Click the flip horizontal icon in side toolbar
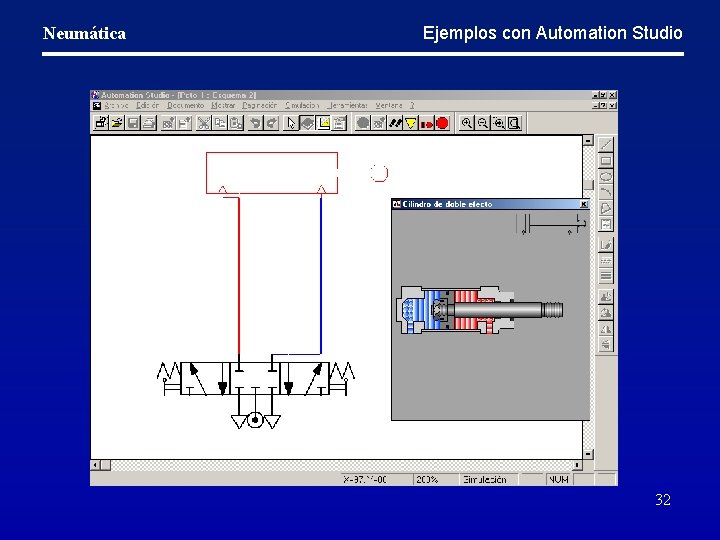Image resolution: width=720 pixels, height=540 pixels. [606, 328]
